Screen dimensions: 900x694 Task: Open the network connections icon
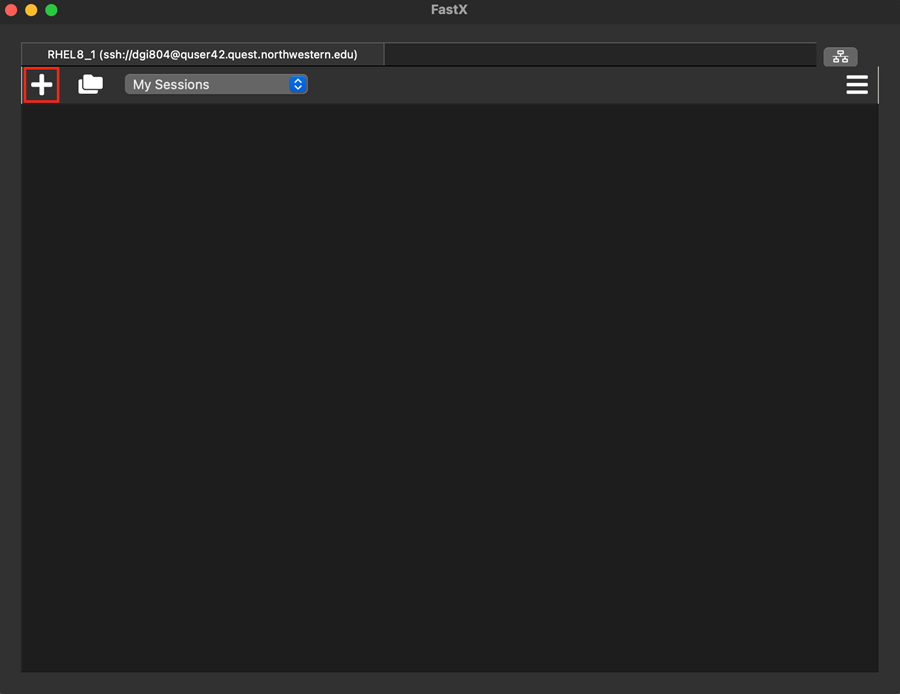pyautogui.click(x=840, y=57)
